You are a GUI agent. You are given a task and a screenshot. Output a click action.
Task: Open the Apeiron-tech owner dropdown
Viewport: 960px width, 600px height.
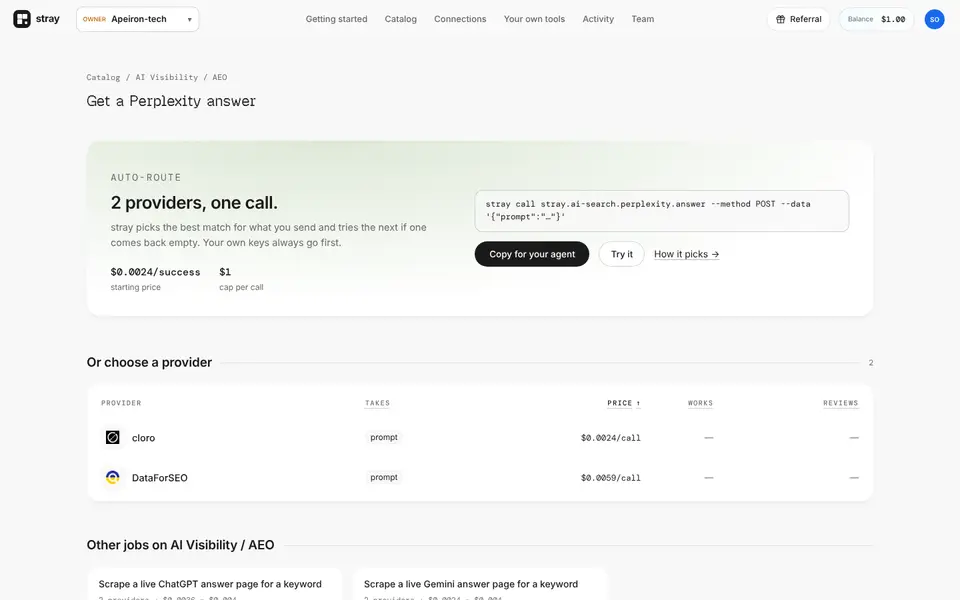pos(138,19)
